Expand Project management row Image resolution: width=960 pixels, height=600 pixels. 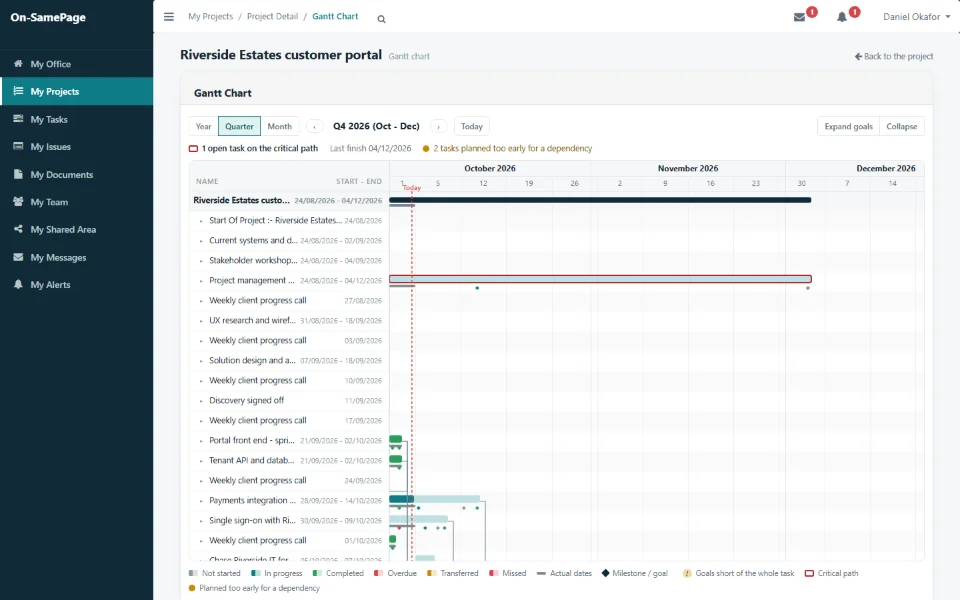(201, 281)
